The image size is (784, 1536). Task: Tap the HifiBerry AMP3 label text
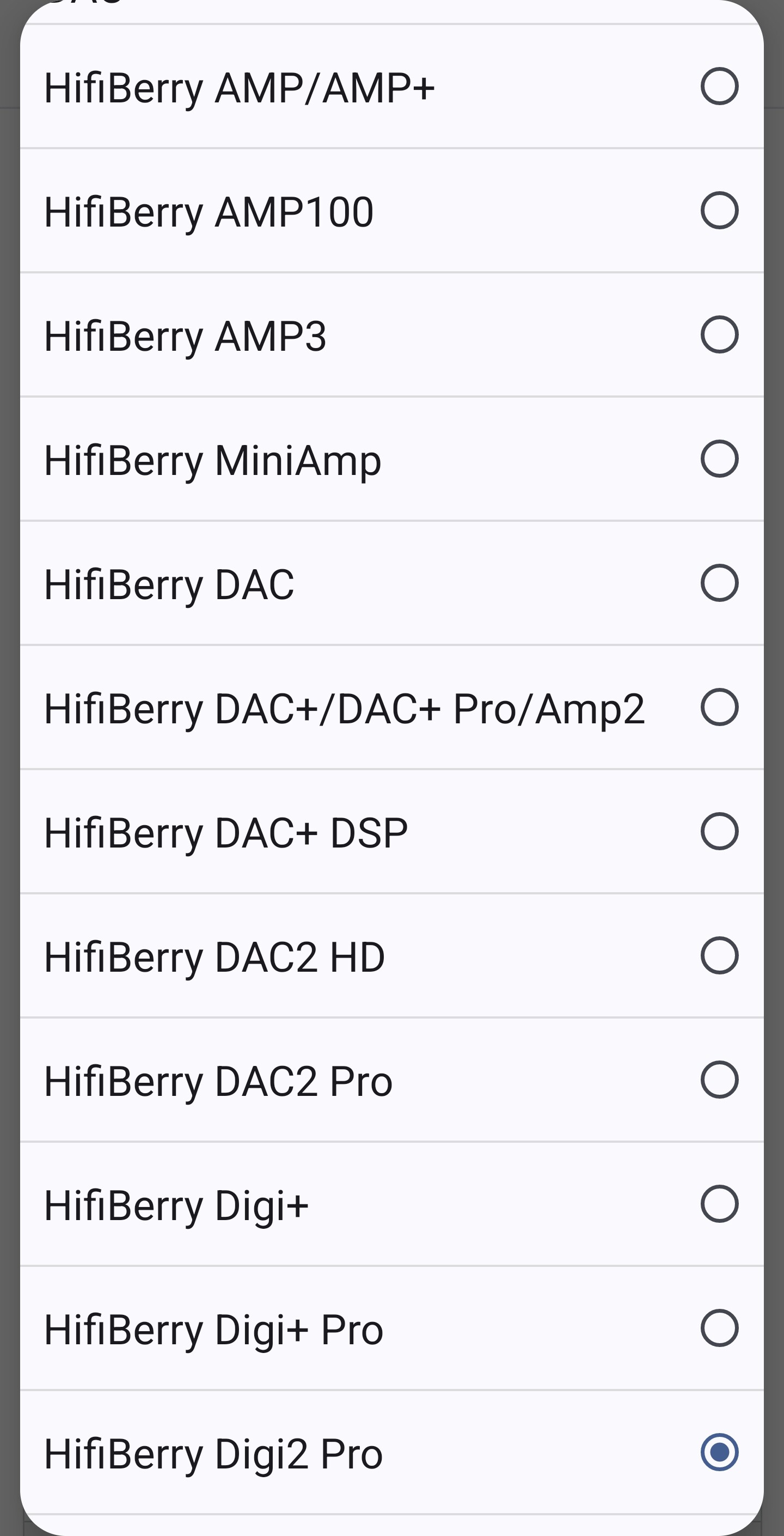pyautogui.click(x=186, y=337)
